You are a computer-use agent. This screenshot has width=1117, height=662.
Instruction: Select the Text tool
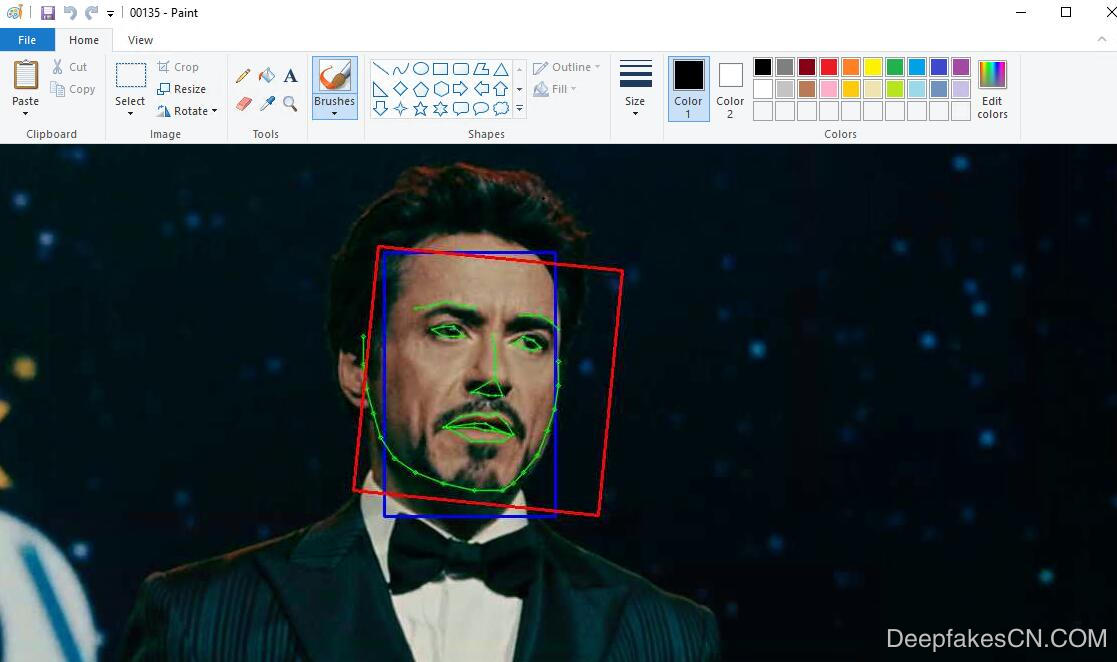click(291, 76)
